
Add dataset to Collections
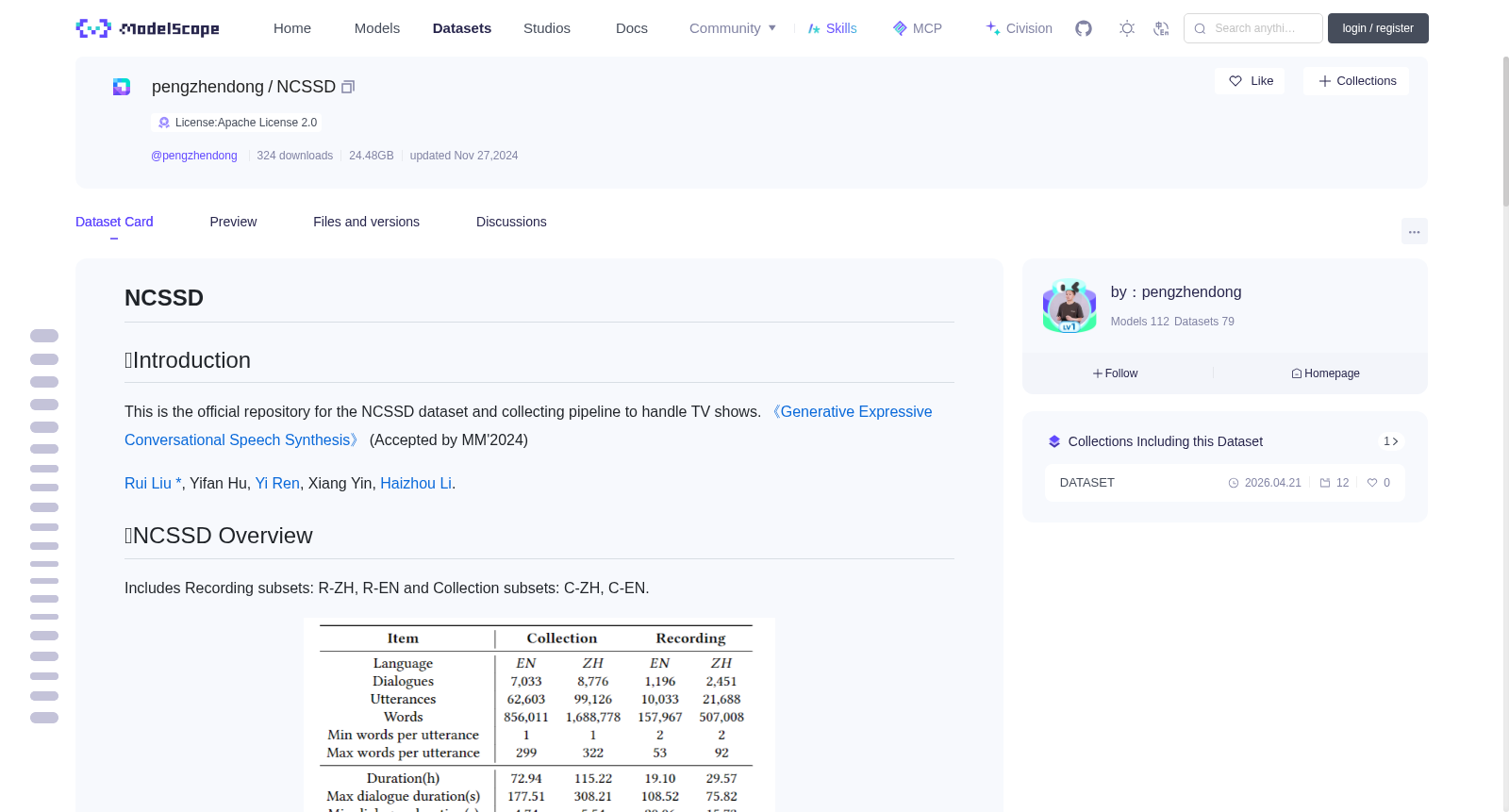1356,81
